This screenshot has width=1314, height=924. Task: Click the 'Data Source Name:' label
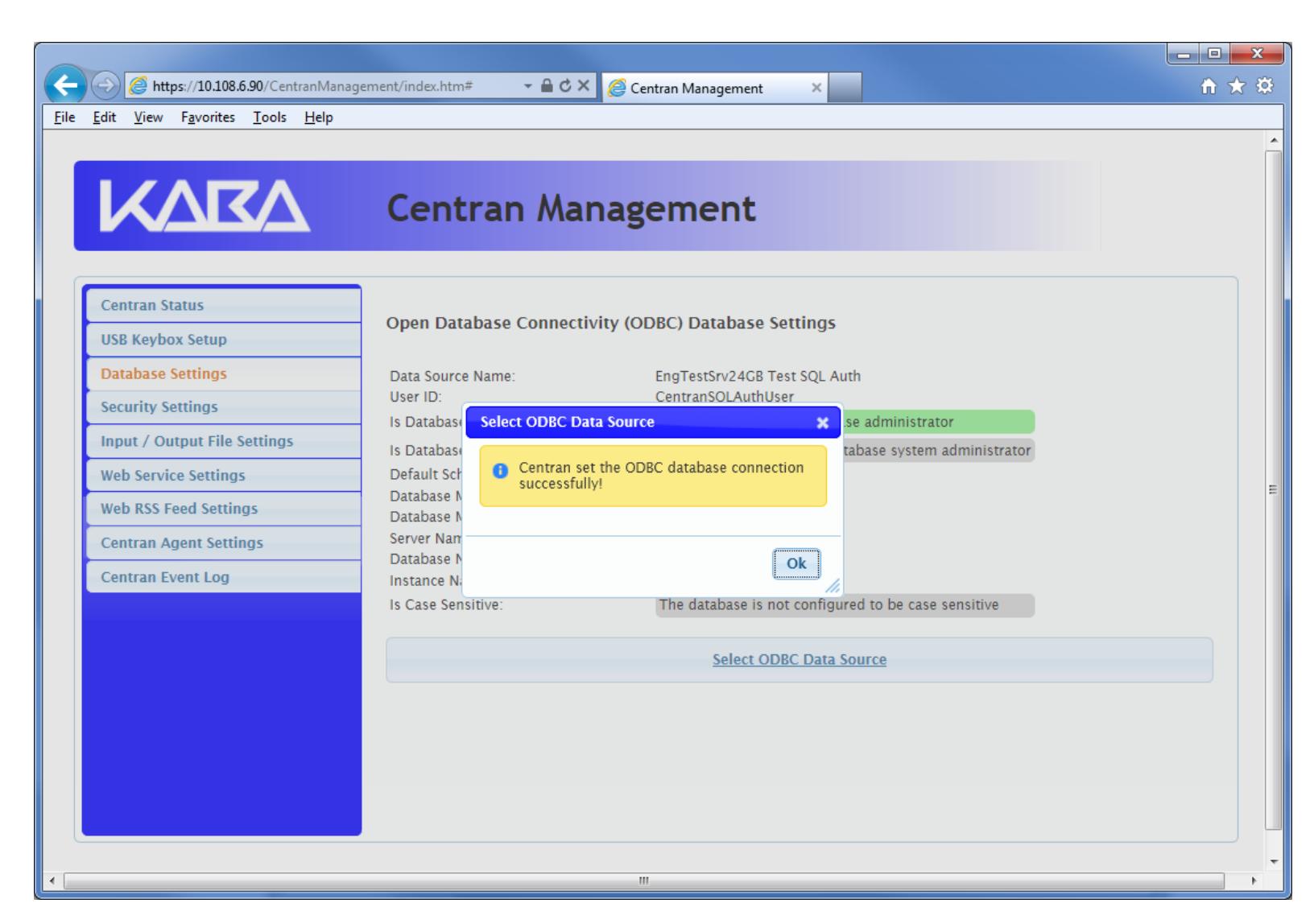[x=452, y=376]
